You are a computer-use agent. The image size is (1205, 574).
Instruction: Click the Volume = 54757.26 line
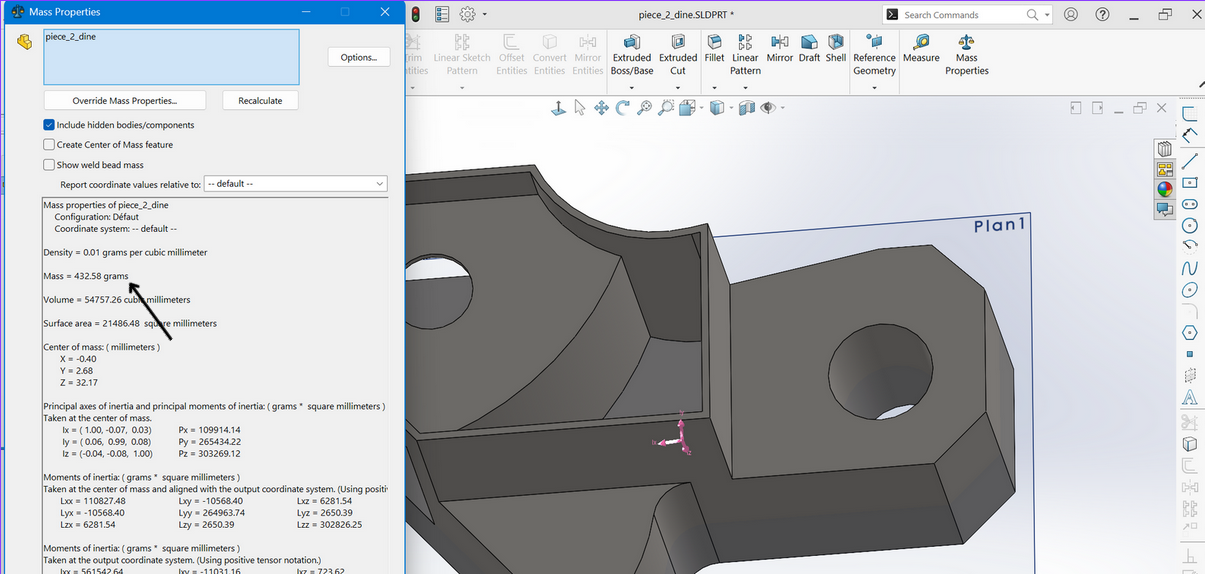[117, 299]
